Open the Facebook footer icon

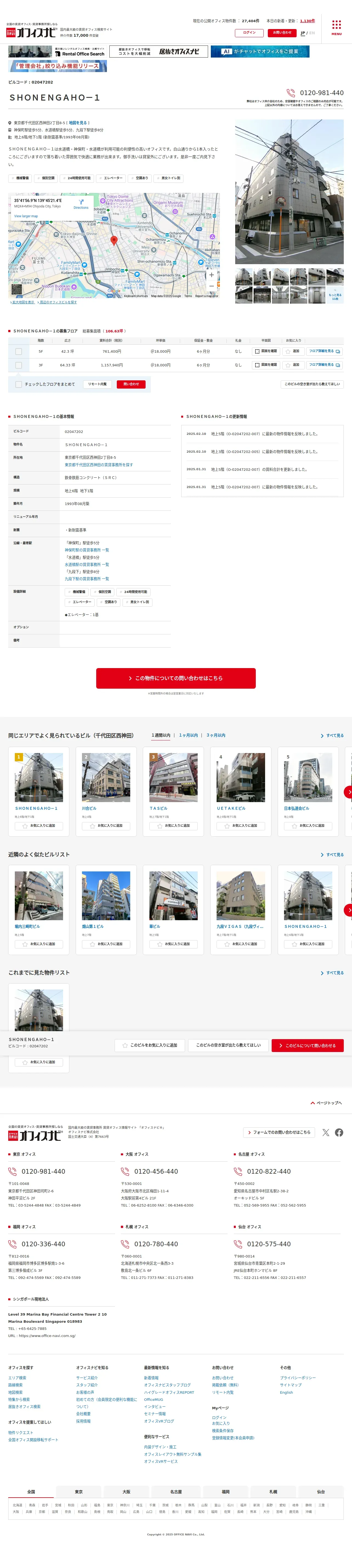339,1133
